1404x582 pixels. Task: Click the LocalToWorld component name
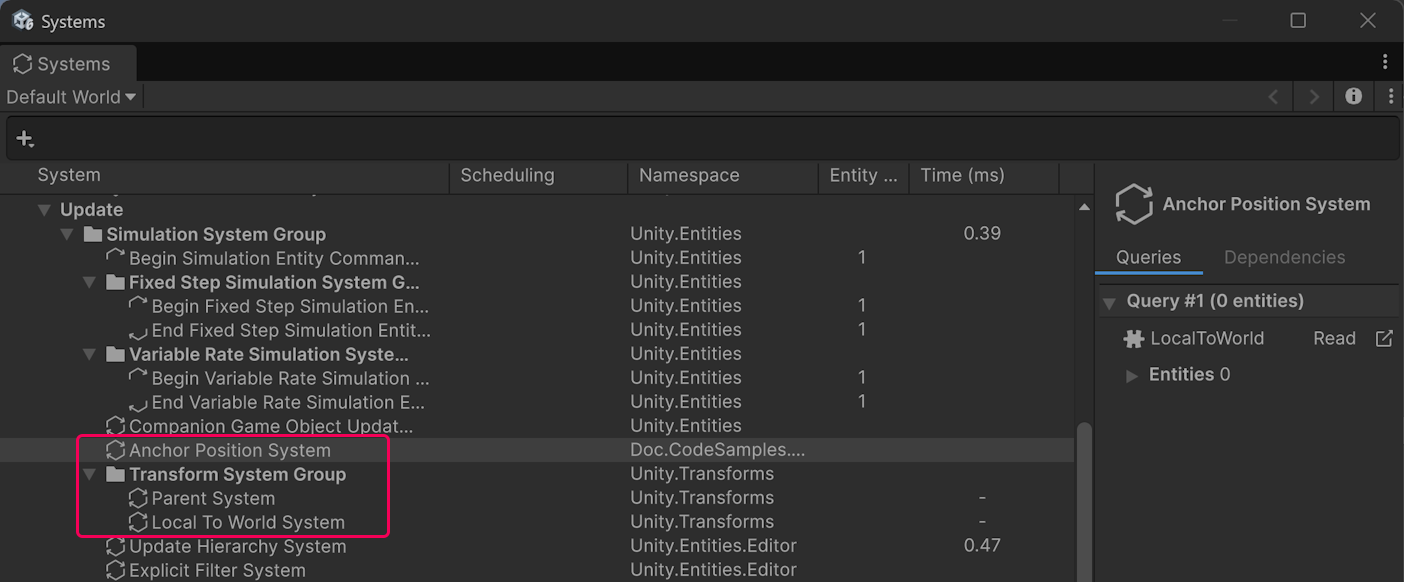(1207, 338)
